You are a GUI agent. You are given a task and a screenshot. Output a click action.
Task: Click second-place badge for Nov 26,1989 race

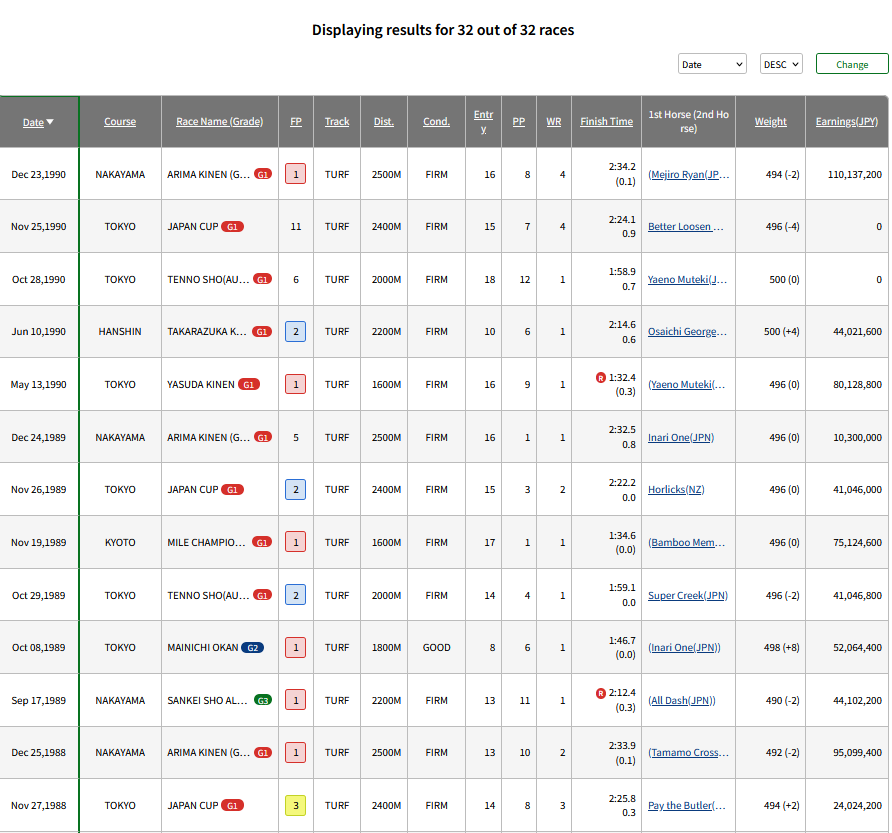pyautogui.click(x=296, y=489)
